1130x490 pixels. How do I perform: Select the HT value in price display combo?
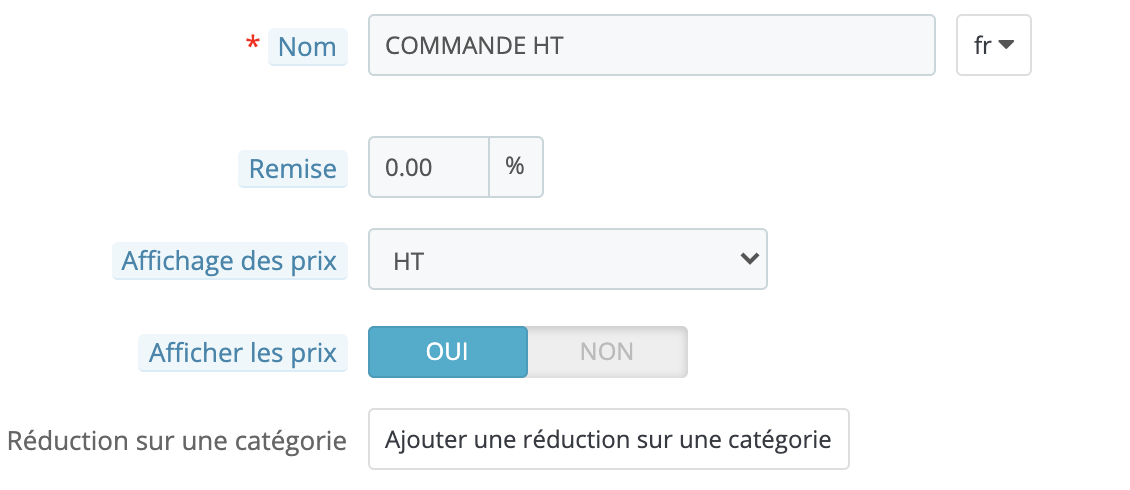[x=408, y=261]
